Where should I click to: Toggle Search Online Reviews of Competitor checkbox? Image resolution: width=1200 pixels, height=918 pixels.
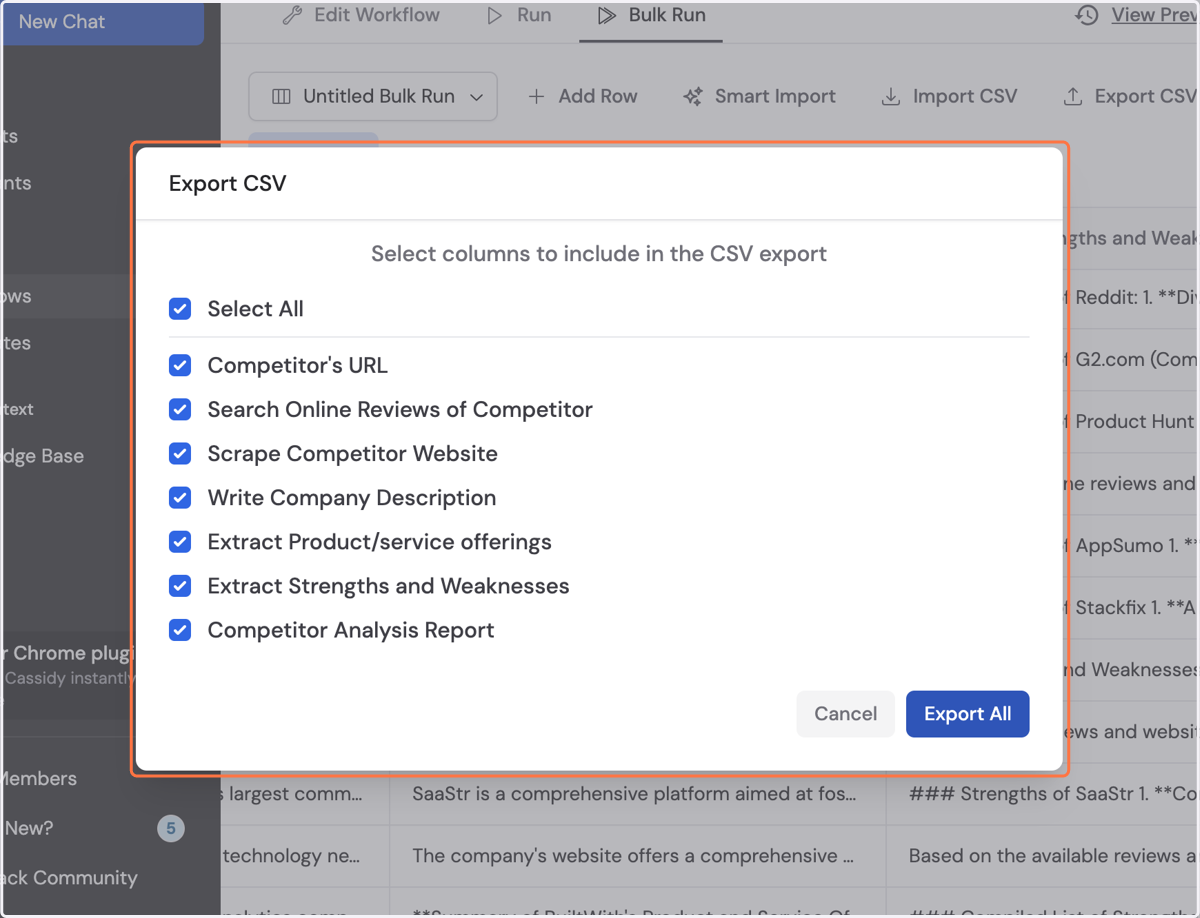click(x=180, y=409)
